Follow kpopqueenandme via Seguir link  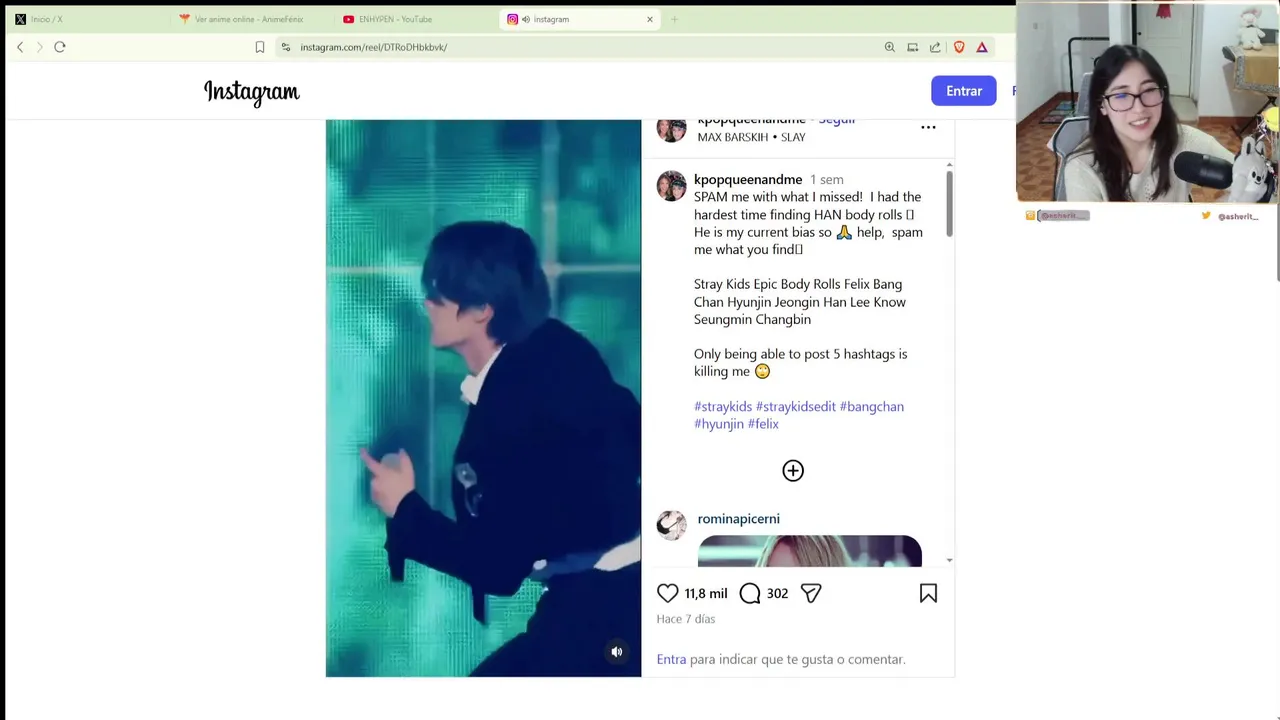pyautogui.click(x=837, y=120)
